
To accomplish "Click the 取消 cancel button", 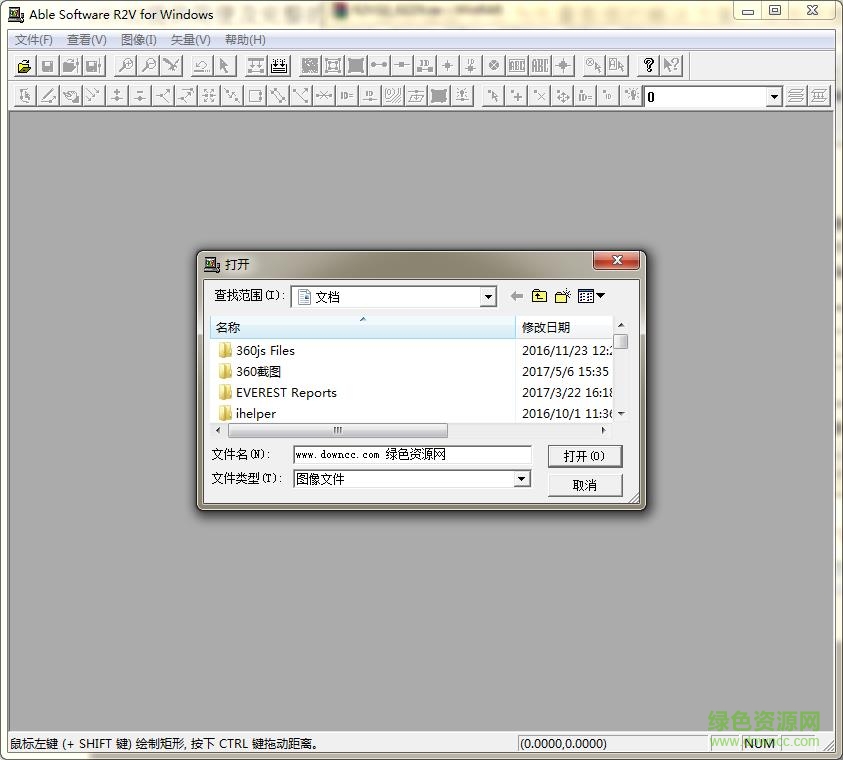I will 585,484.
